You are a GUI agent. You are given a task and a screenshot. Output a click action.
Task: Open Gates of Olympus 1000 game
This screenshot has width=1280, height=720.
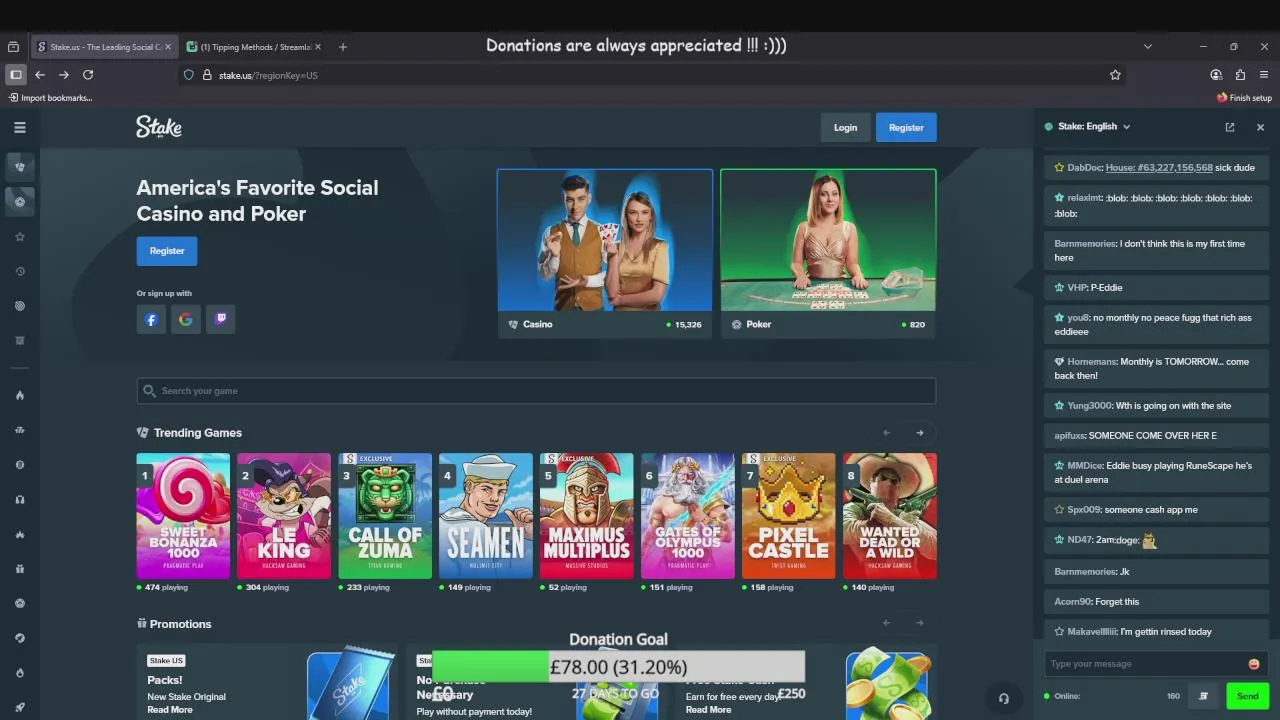tap(688, 516)
